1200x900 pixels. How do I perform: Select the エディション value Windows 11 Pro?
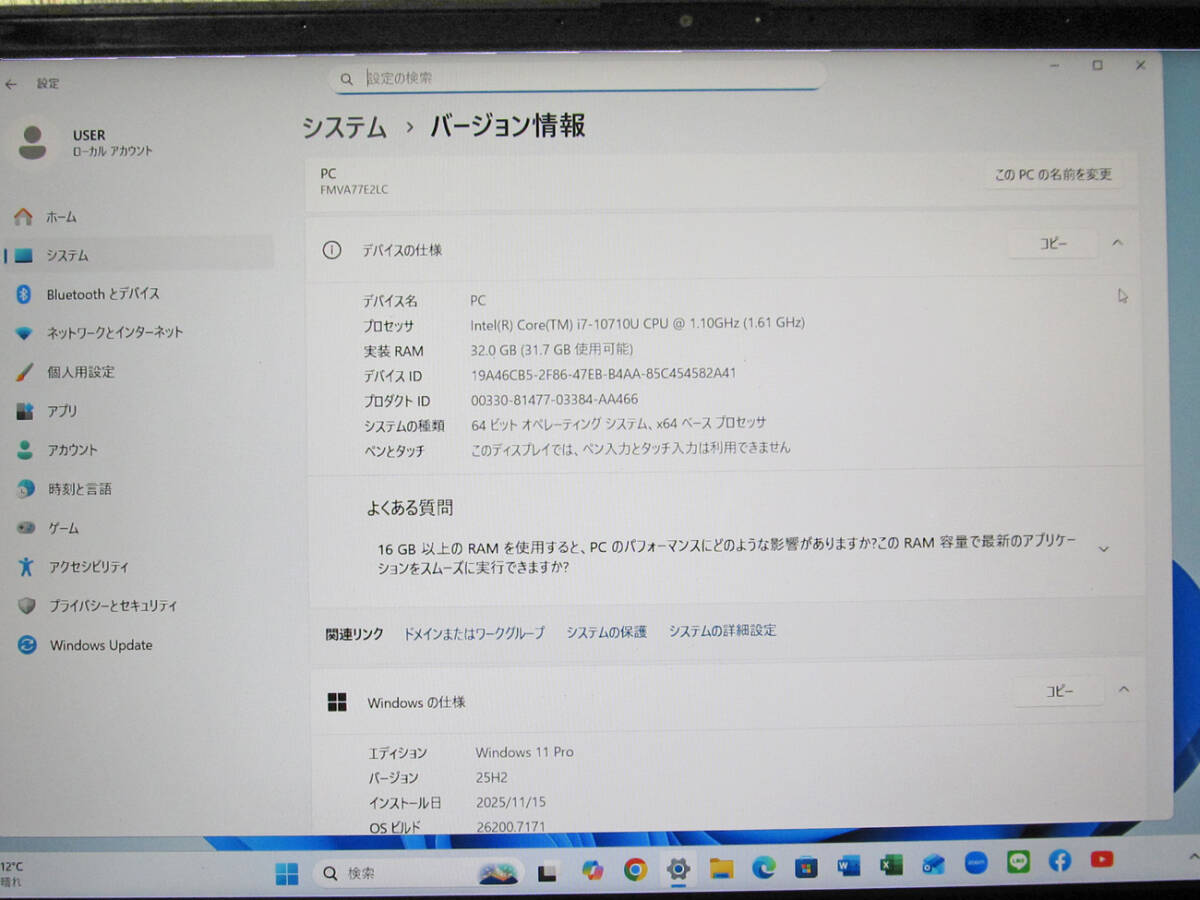tap(524, 752)
